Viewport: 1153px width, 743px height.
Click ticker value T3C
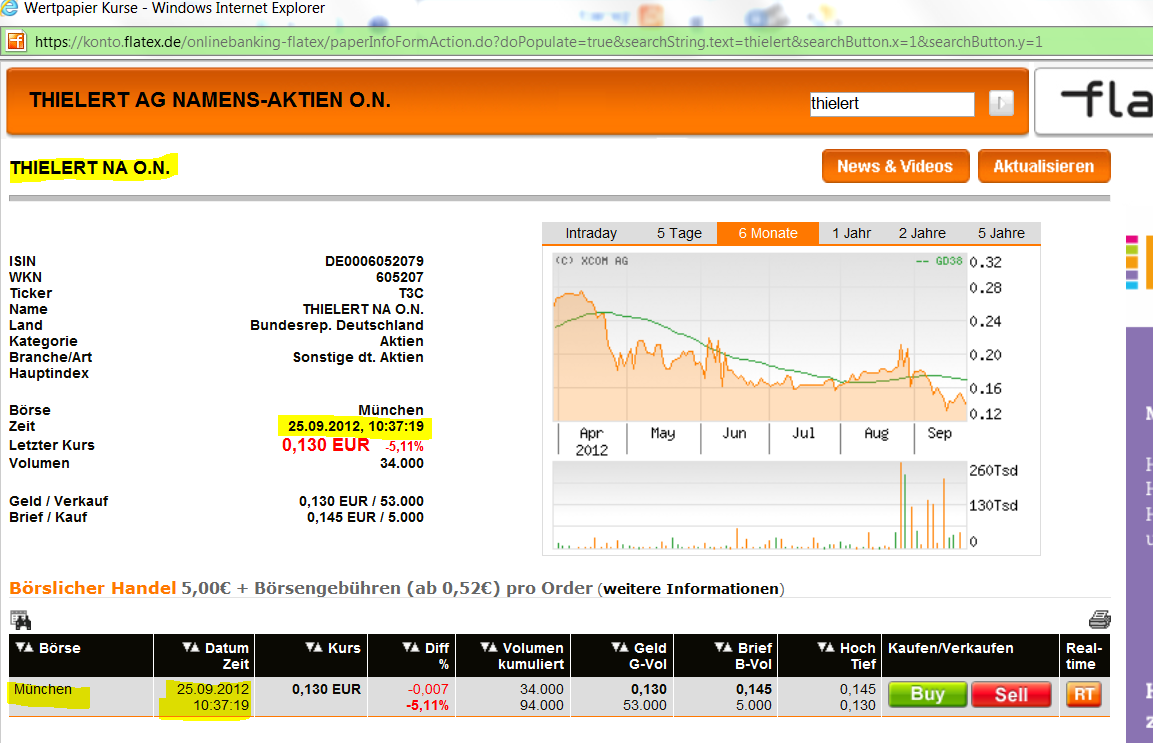click(x=411, y=294)
